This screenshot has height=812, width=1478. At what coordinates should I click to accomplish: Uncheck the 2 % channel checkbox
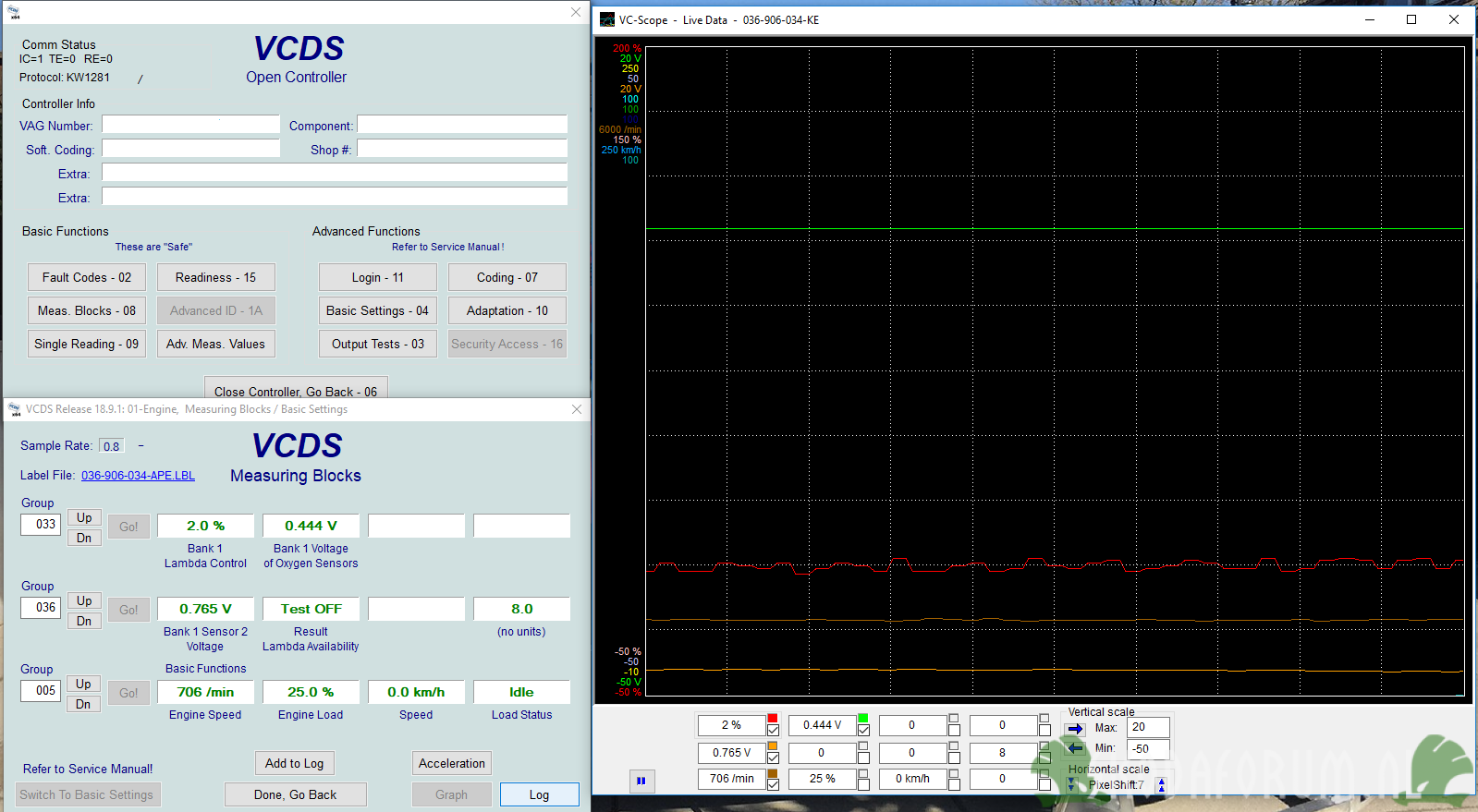(773, 731)
